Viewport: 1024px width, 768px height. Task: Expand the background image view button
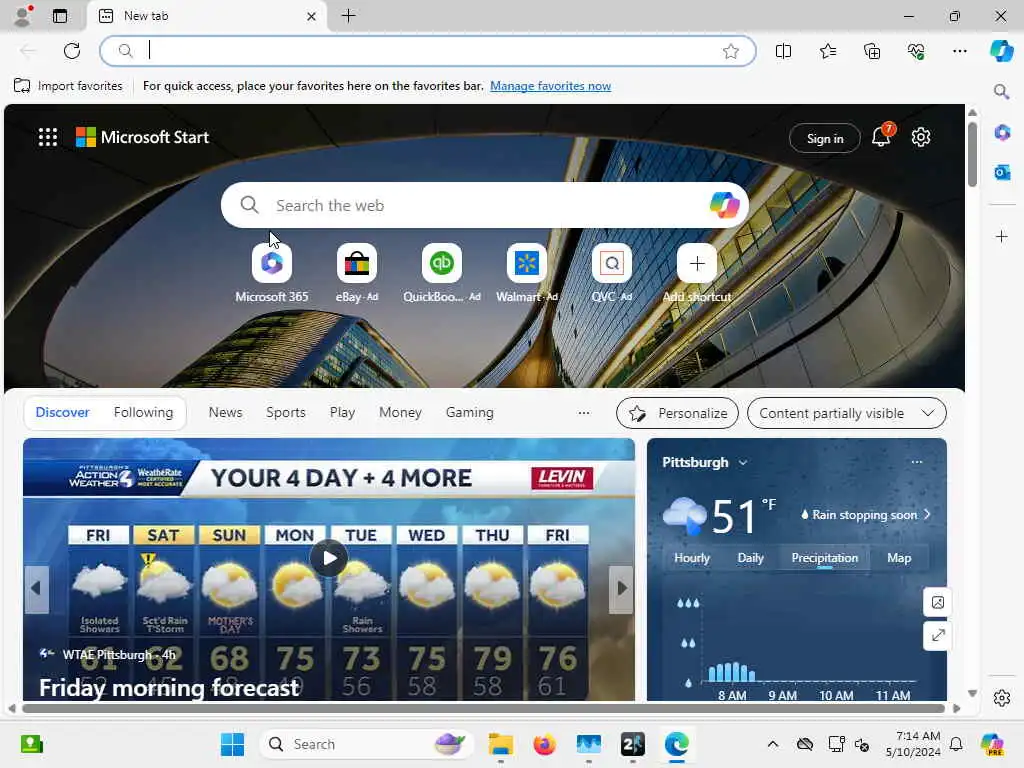point(937,635)
